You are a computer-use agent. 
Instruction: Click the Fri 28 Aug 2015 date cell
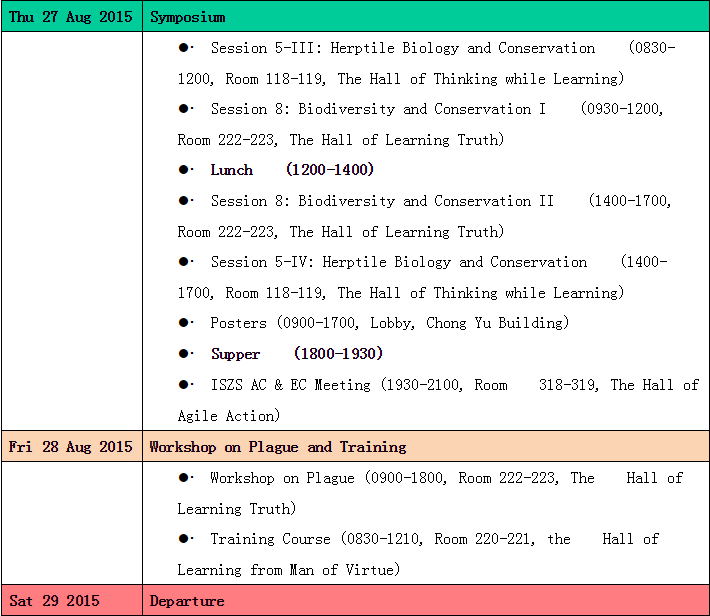(x=71, y=447)
